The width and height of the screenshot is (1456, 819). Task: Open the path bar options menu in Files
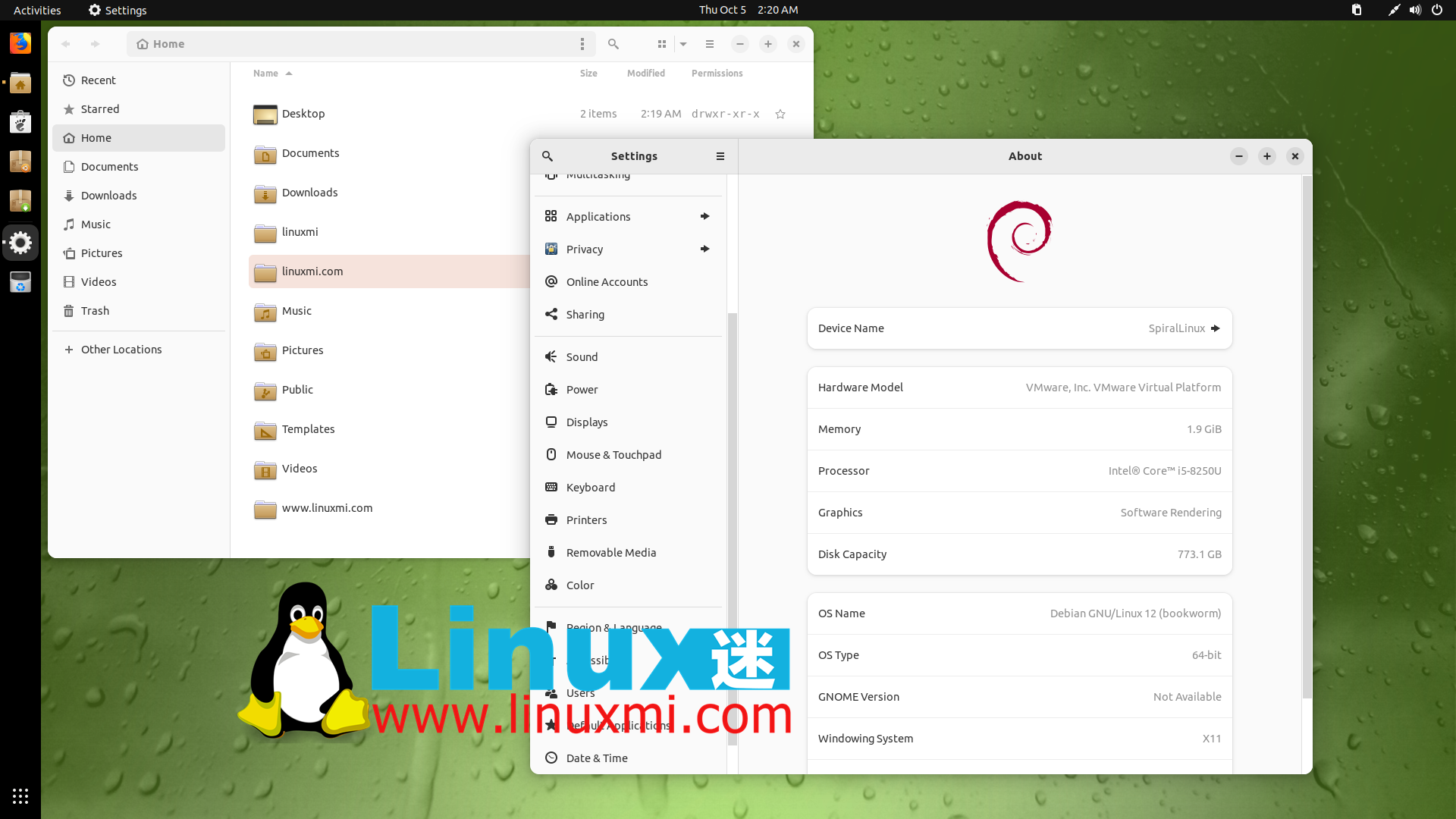pos(582,44)
